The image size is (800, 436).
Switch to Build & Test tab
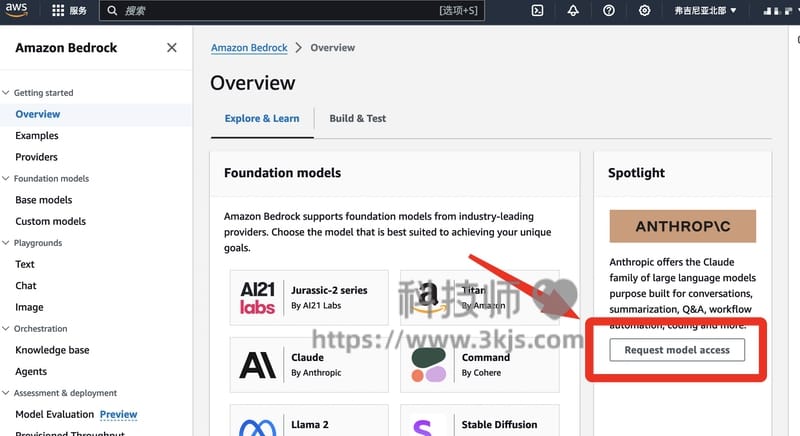coord(358,118)
